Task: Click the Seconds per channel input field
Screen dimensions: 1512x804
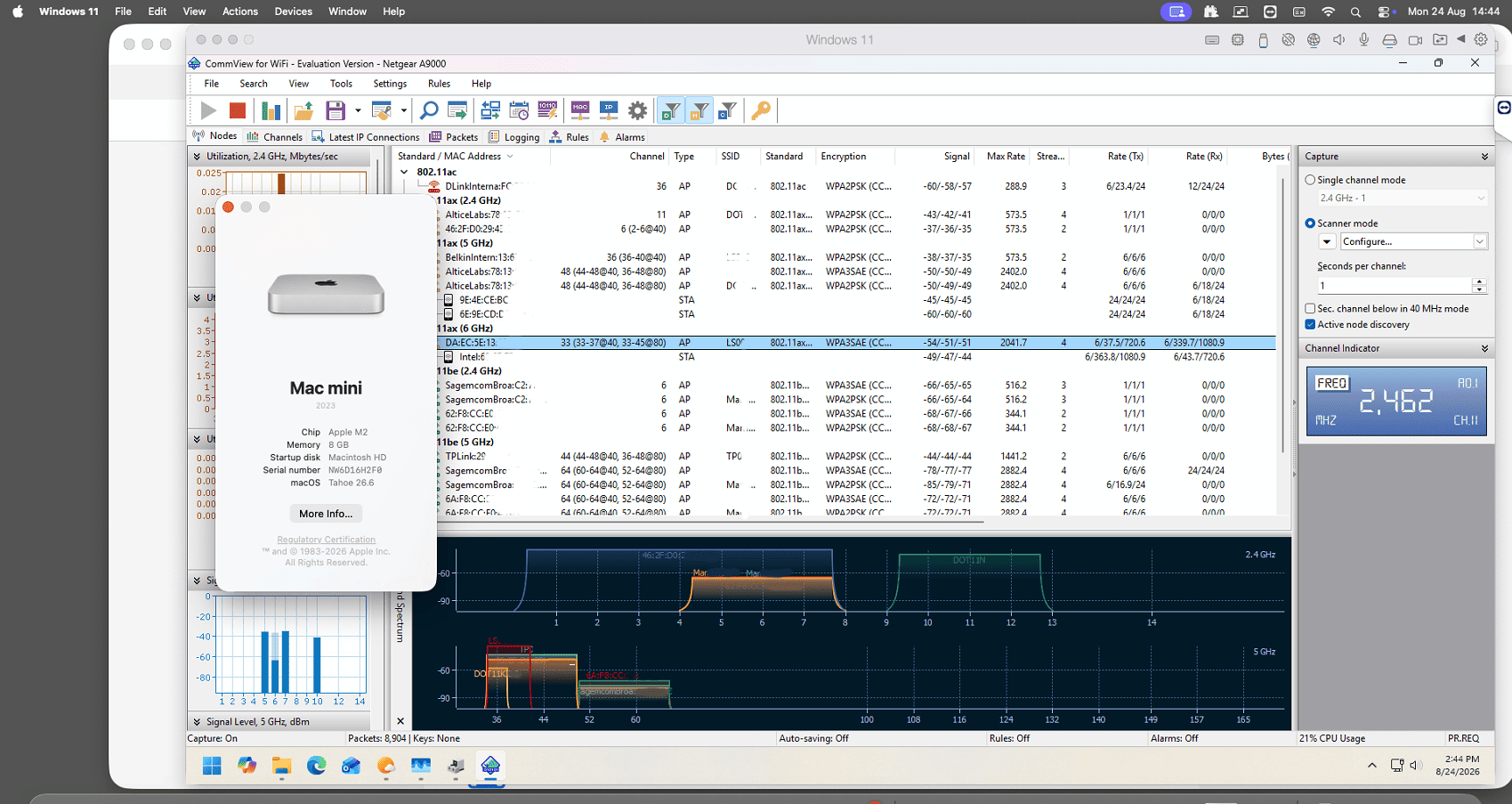Action: 1395,286
